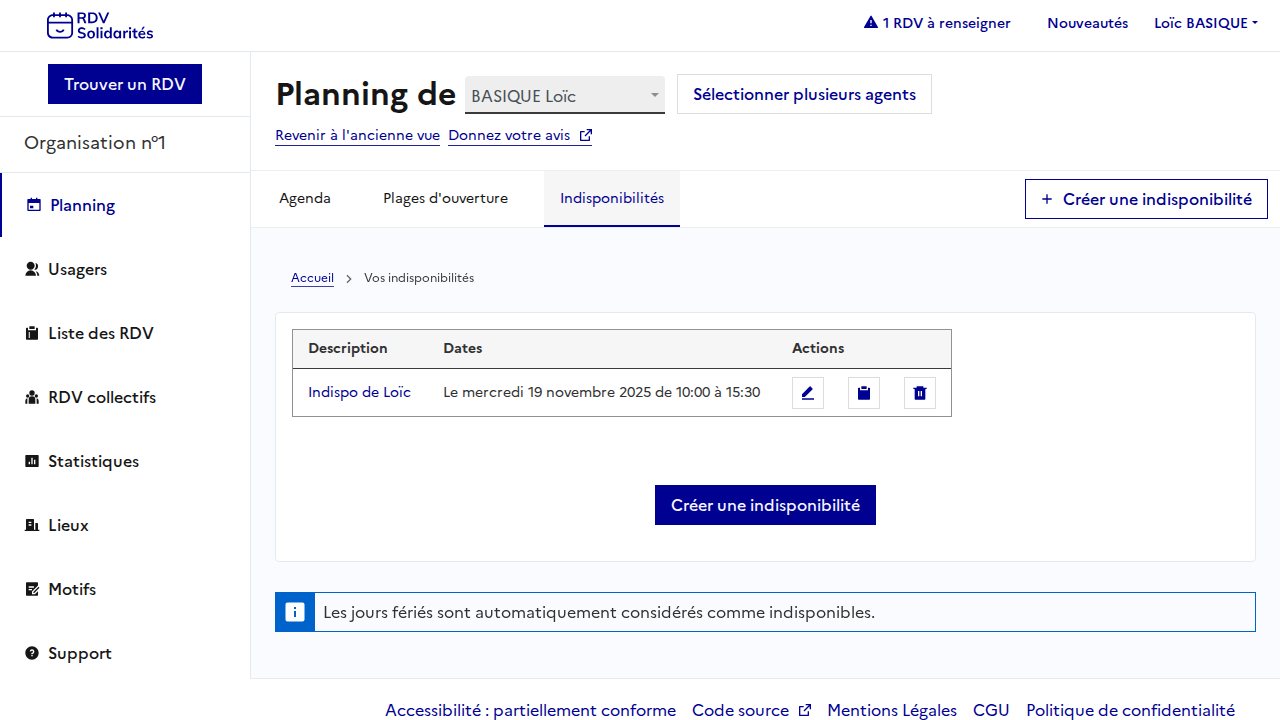Click the RDV Solidarités logo
1280x720 pixels.
pyautogui.click(x=100, y=26)
